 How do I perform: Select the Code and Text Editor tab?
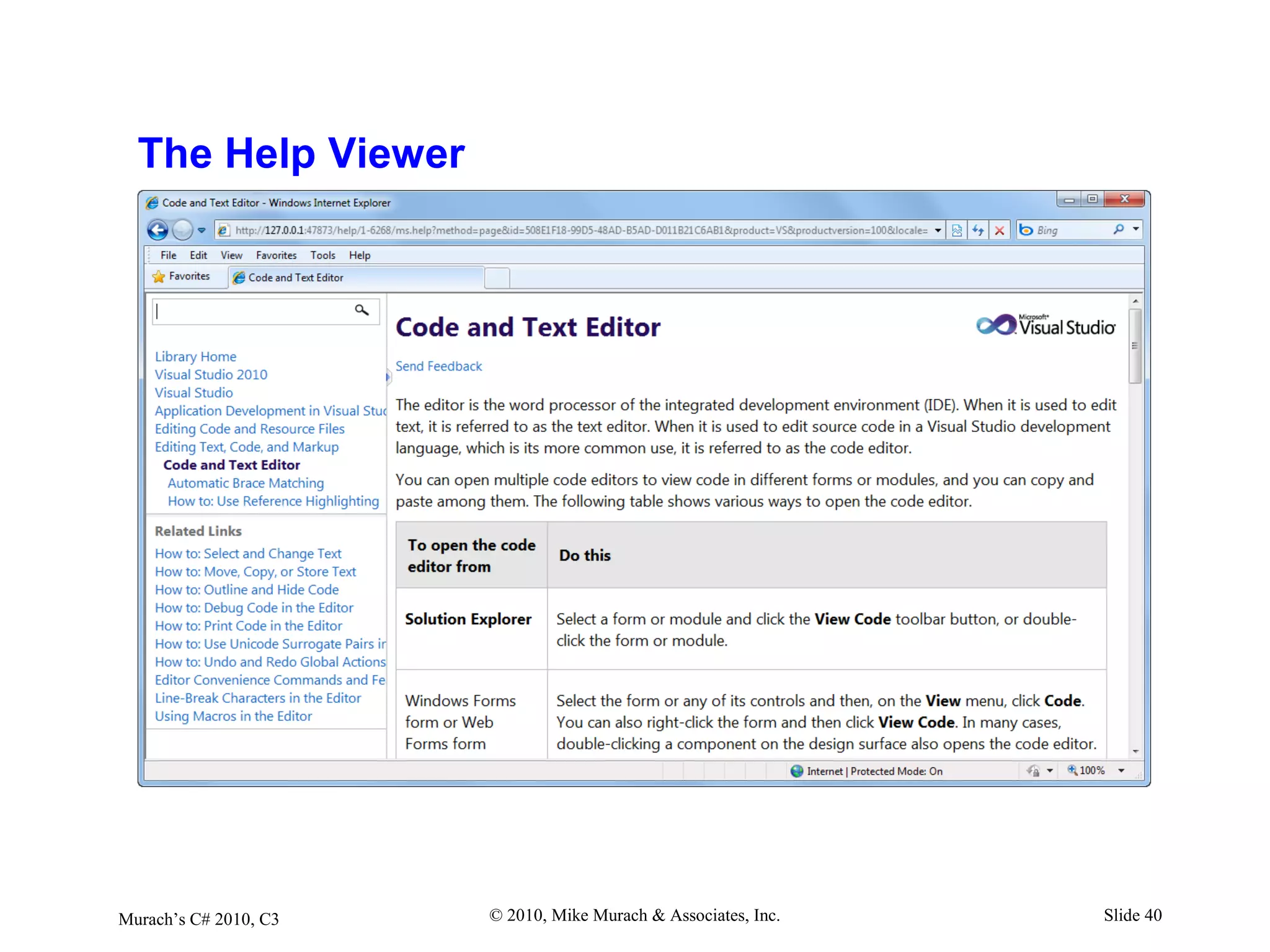(x=356, y=278)
